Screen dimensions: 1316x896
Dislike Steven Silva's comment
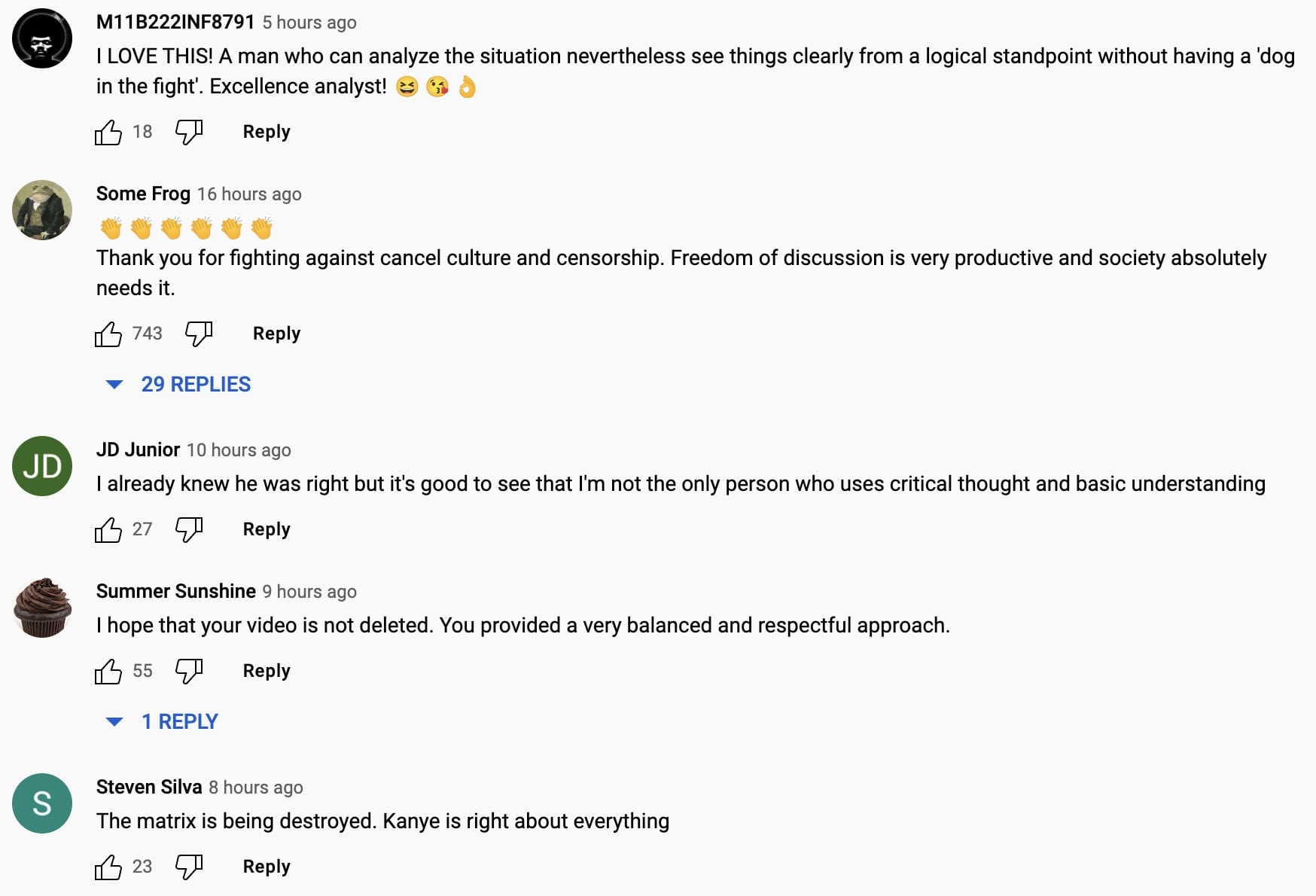[189, 867]
